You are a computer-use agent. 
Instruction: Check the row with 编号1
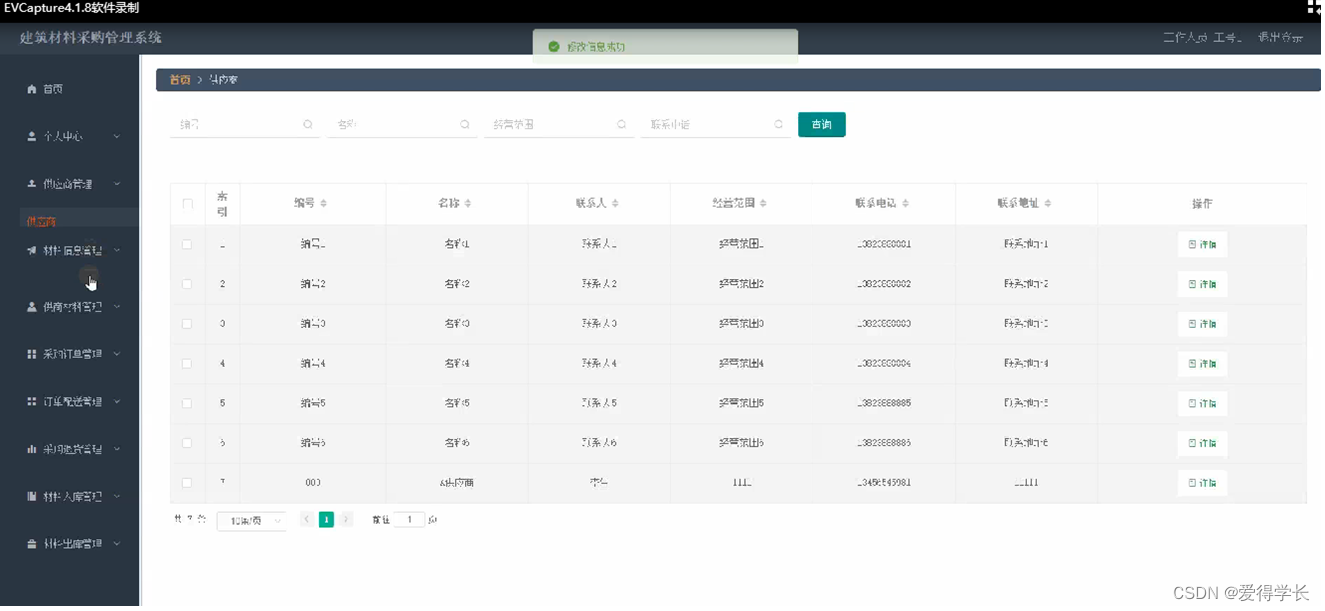coord(187,244)
